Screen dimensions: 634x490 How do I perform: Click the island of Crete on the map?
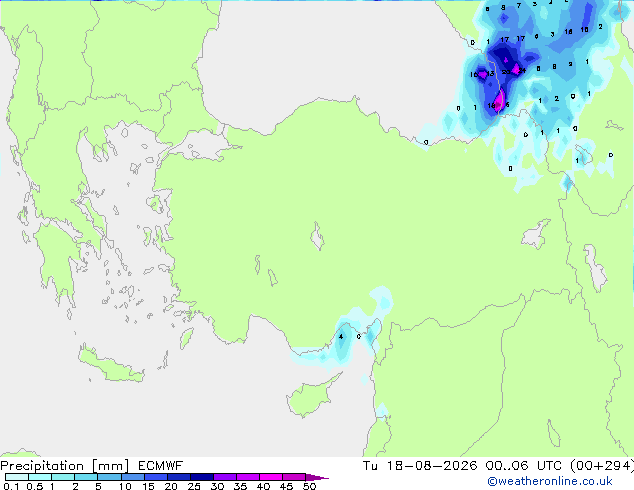pyautogui.click(x=110, y=365)
